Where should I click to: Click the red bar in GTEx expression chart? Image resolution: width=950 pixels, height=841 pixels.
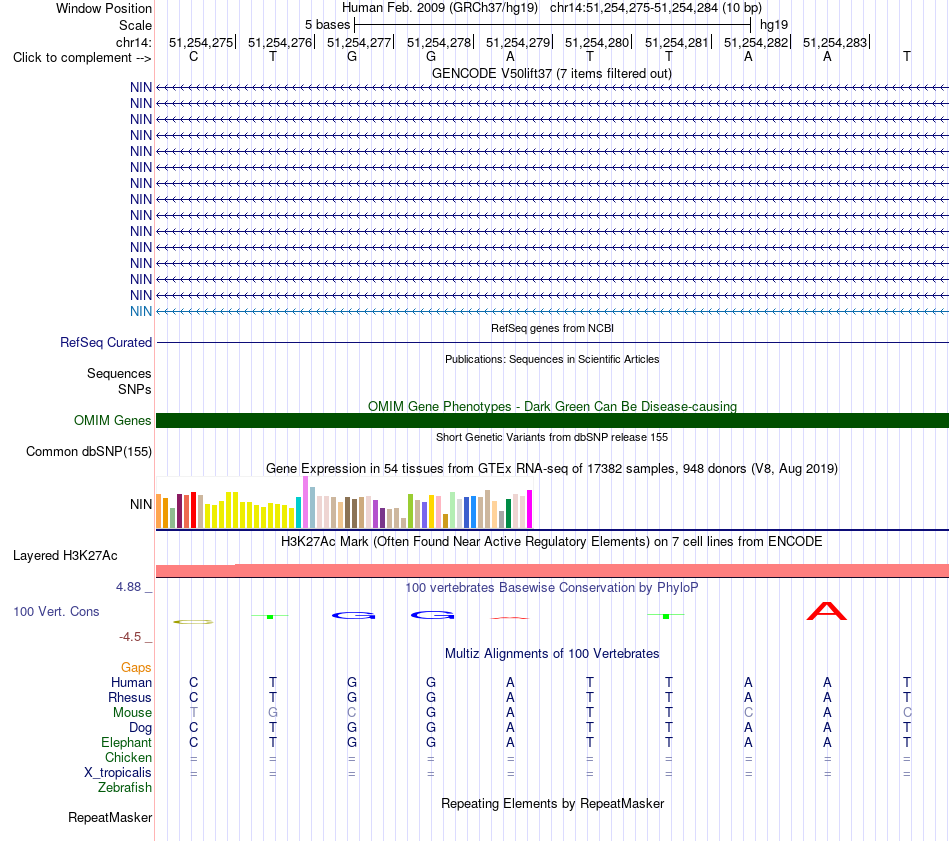click(x=193, y=510)
